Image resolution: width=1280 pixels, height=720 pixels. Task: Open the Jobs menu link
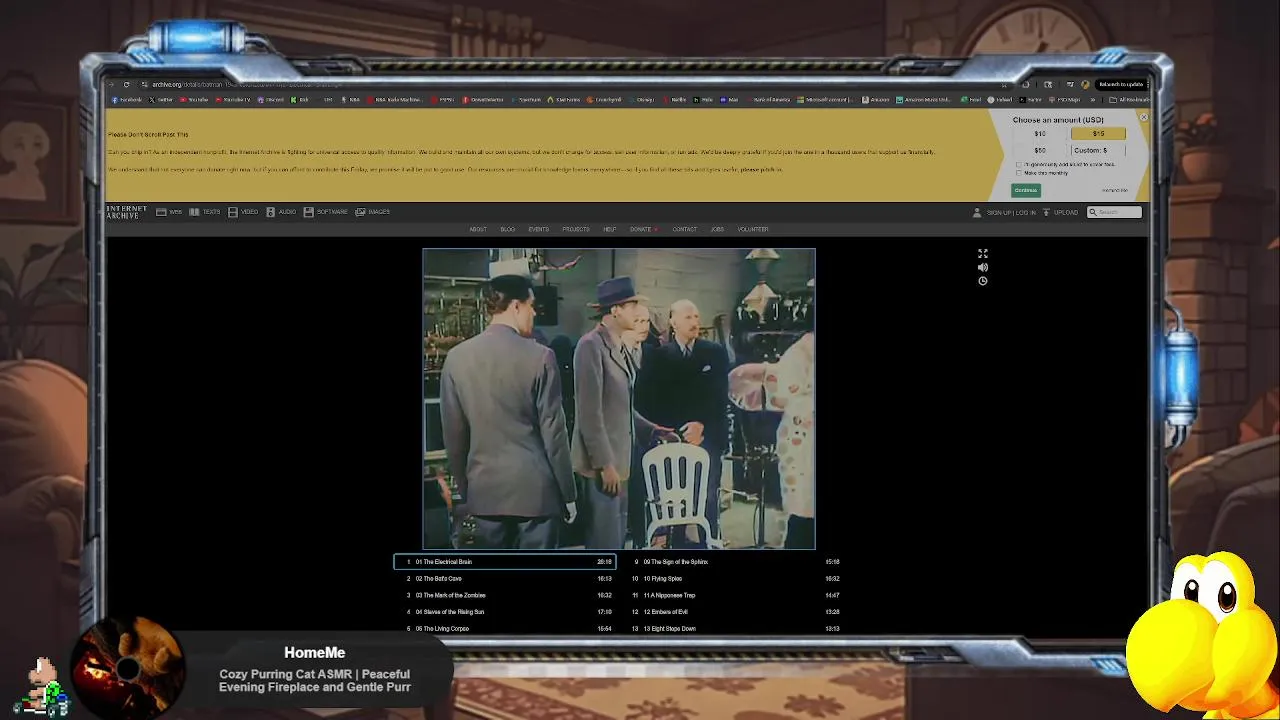717,229
